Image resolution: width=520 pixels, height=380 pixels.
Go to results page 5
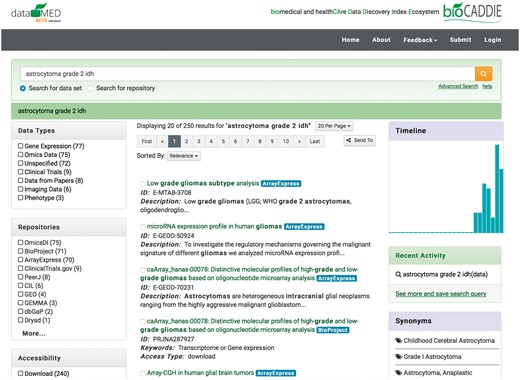tap(223, 141)
